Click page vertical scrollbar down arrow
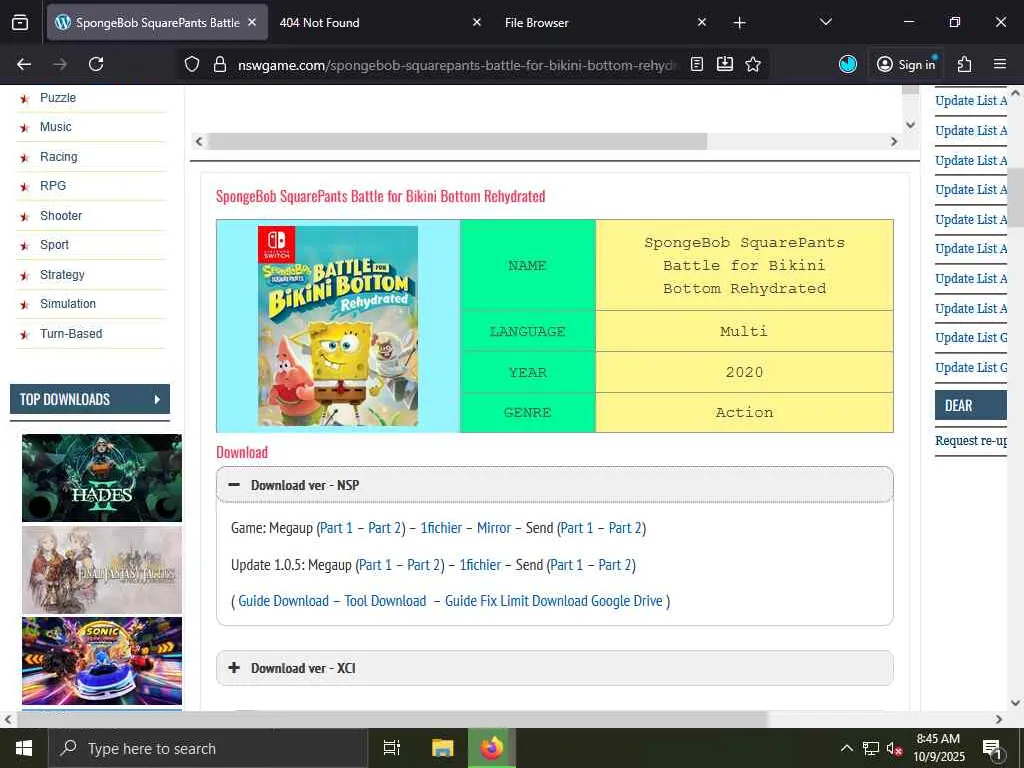The width and height of the screenshot is (1024, 768). 1016,703
